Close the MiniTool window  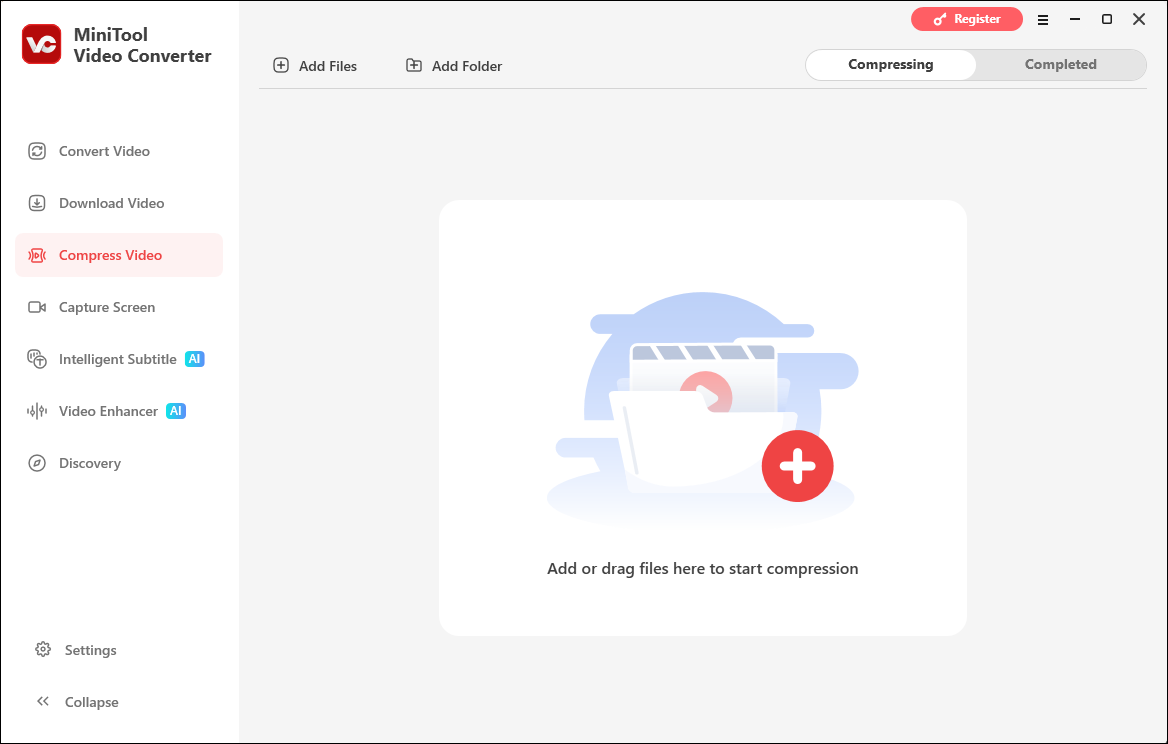(x=1139, y=19)
